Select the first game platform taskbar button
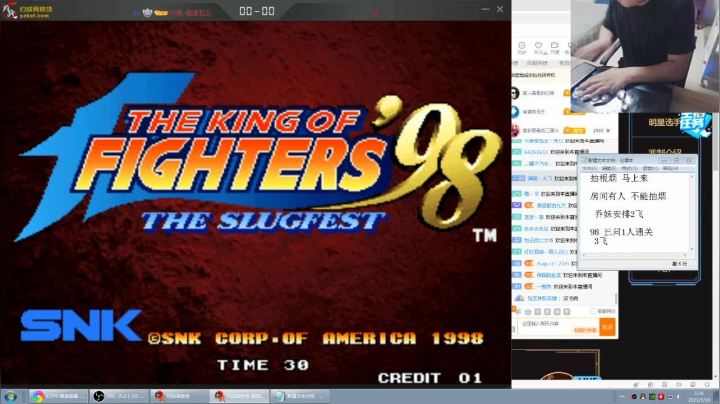The height and width of the screenshot is (404, 720). (180, 396)
